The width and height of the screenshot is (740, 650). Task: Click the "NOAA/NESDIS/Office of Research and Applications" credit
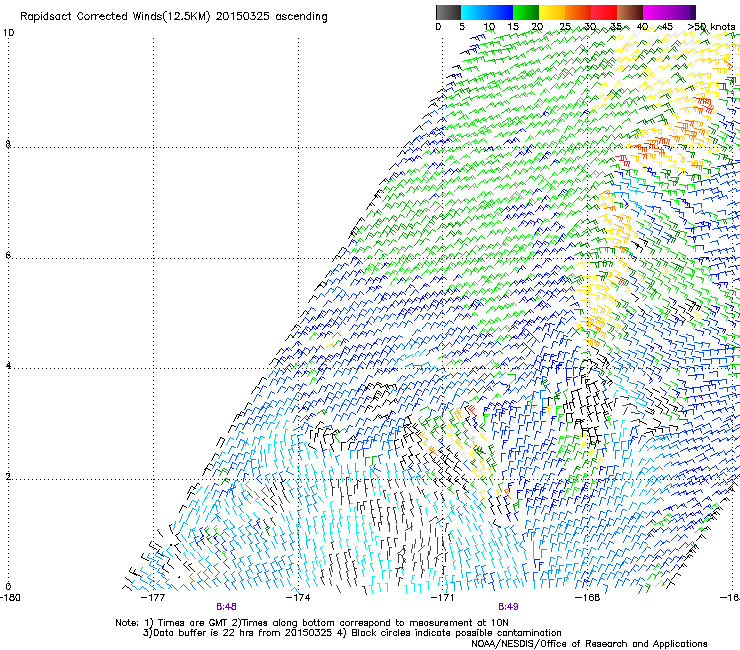(589, 644)
